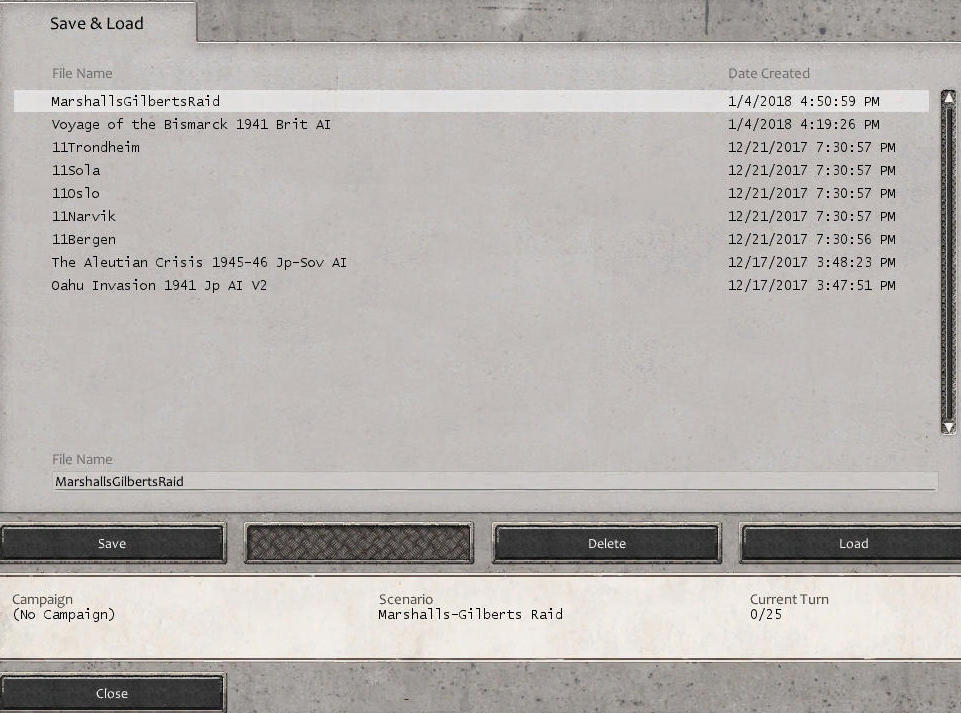Select the Save & Load tab
Viewport: 961px width, 713px height.
point(97,23)
